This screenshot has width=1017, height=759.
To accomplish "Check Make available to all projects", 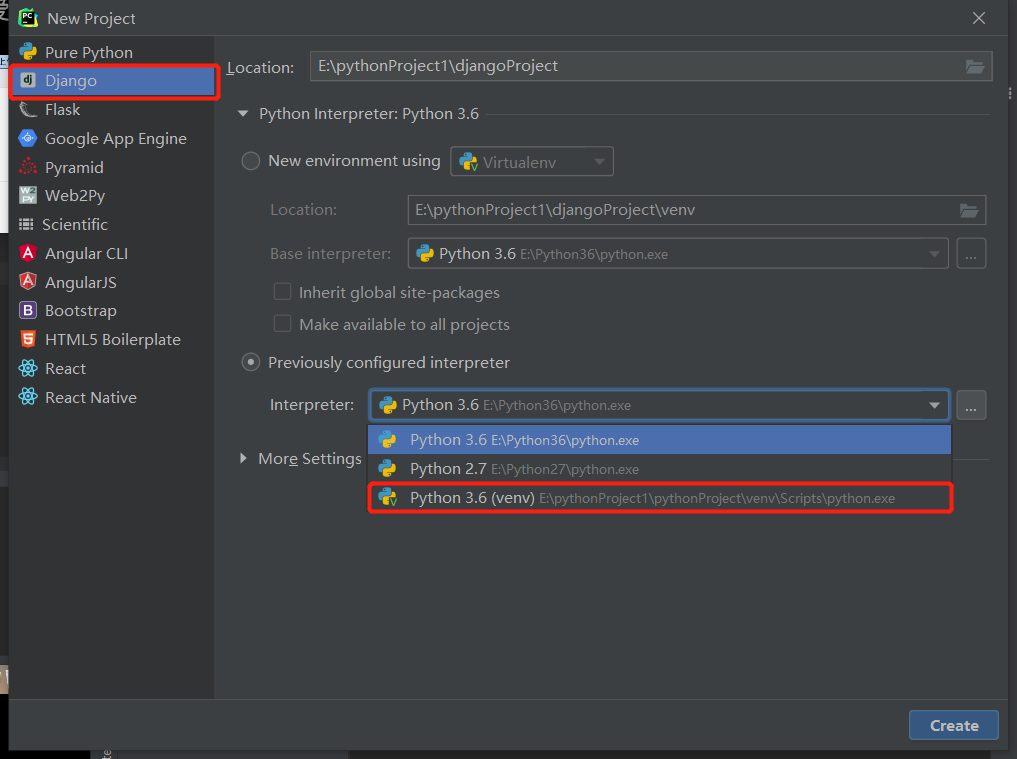I will 282,323.
